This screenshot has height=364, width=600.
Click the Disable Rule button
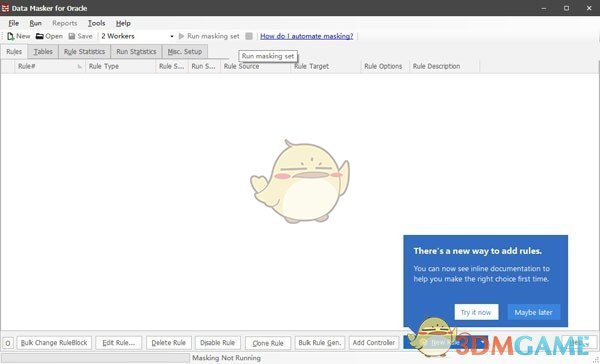coord(218,343)
